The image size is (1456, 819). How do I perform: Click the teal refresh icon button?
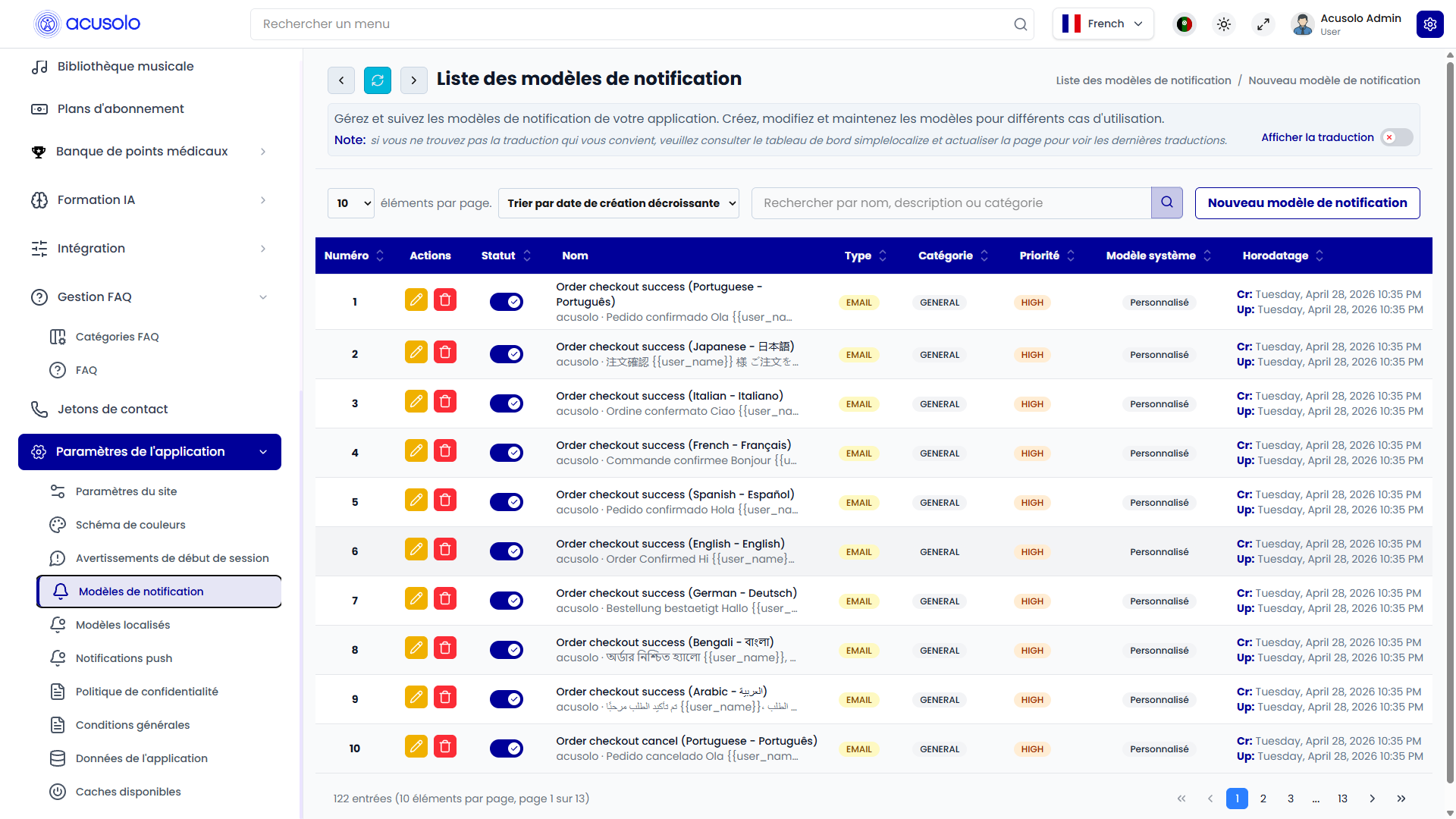(377, 80)
